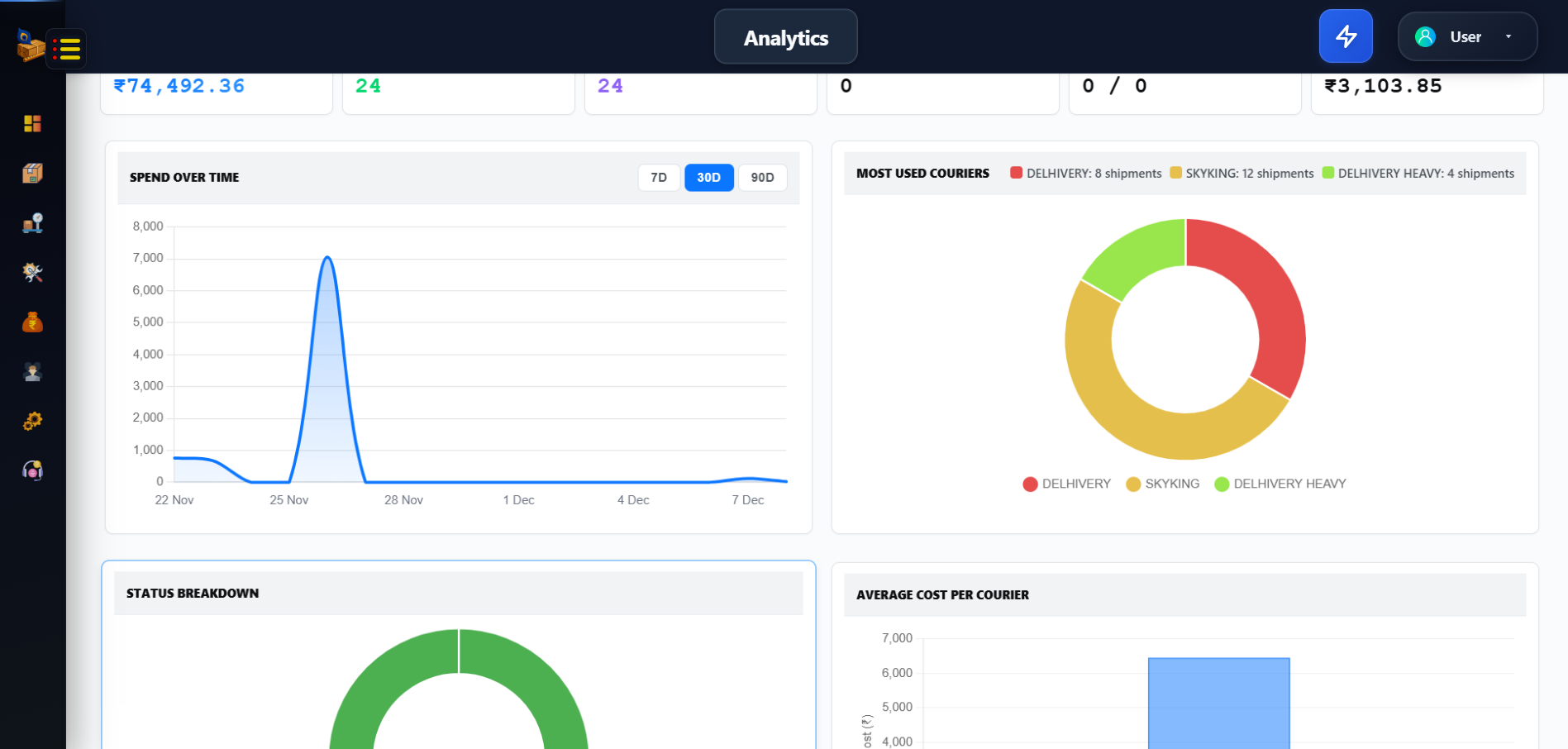Open the user profile icon in sidebar
This screenshot has width=1568, height=749.
(32, 372)
